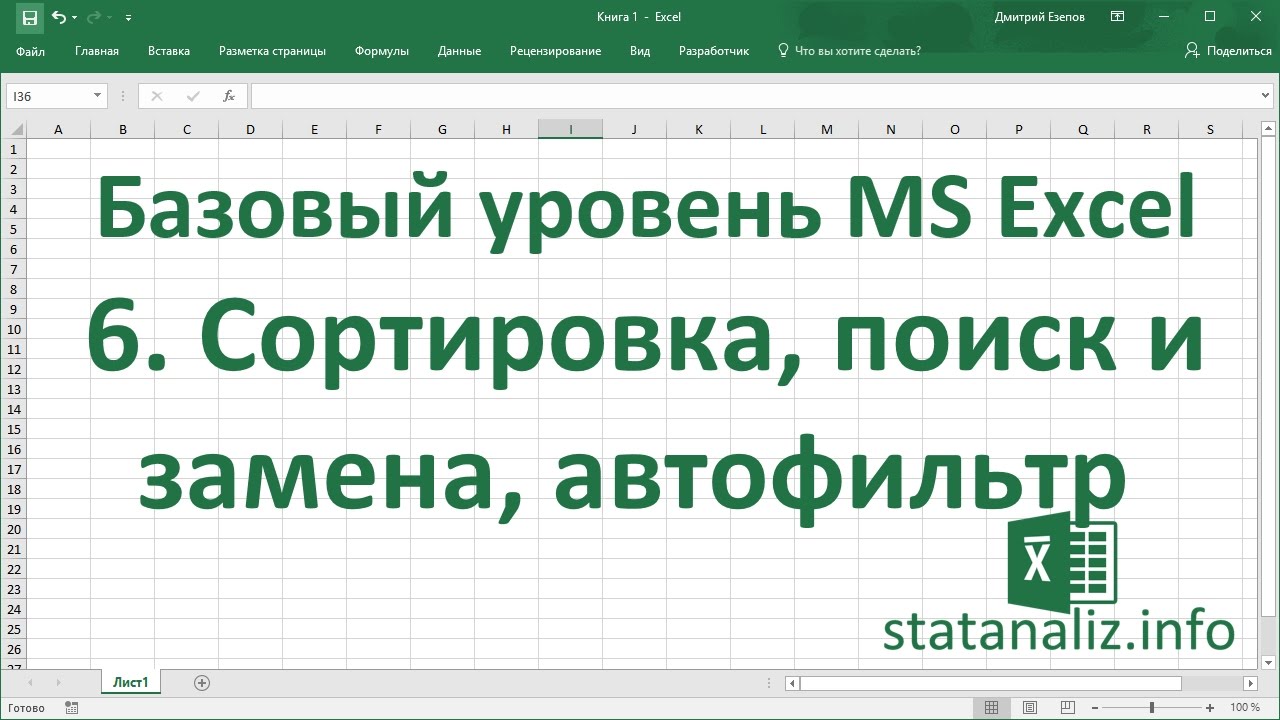This screenshot has width=1280, height=720.
Task: Click inside the Name Box showing I36
Action: pos(50,96)
